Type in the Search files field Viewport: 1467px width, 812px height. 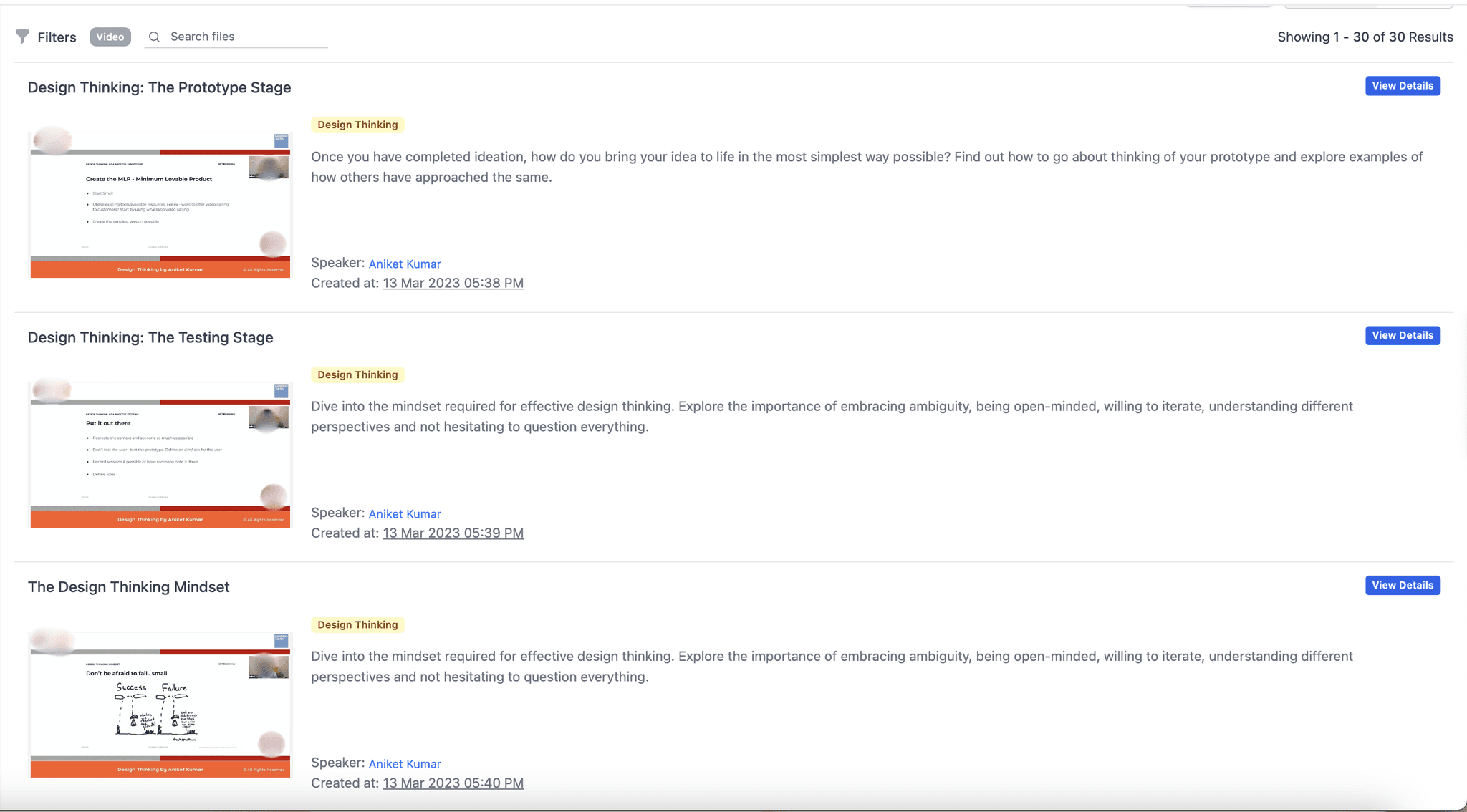point(244,37)
